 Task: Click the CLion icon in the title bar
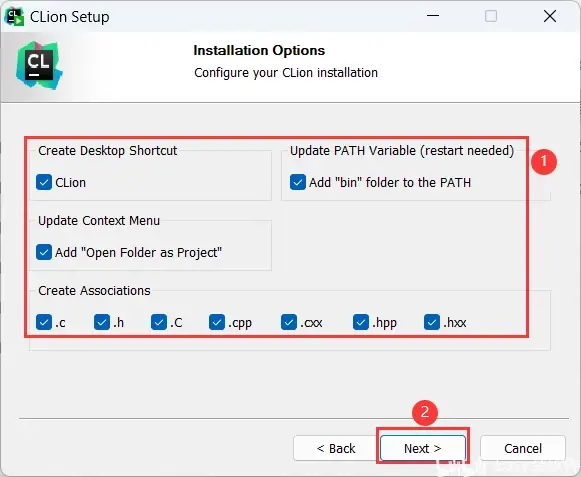[14, 17]
